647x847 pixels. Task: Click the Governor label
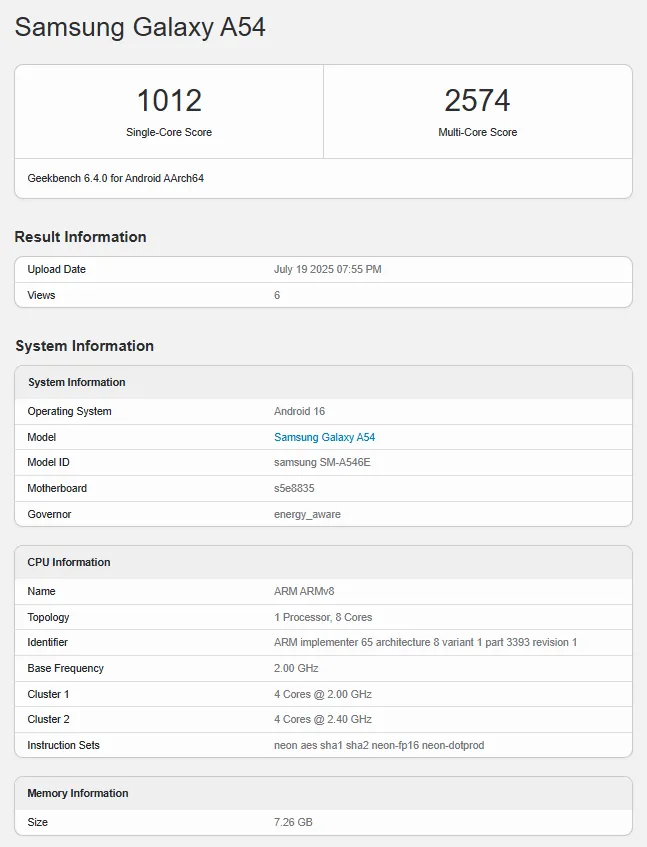pyautogui.click(x=49, y=514)
